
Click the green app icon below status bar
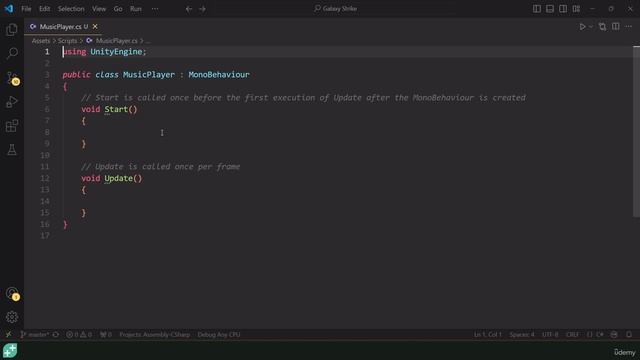pos(10,350)
